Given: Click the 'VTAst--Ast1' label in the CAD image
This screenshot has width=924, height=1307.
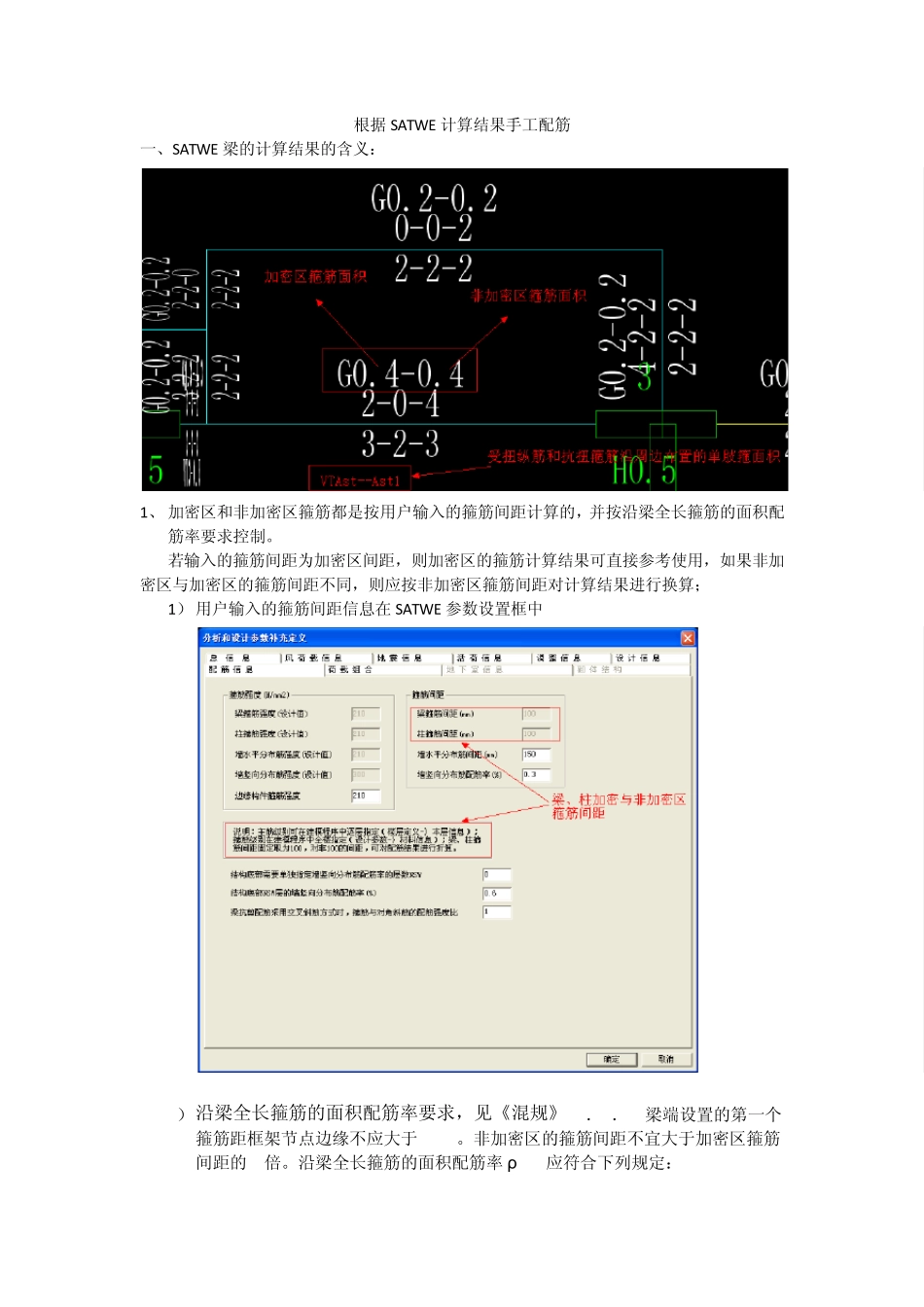Looking at the screenshot, I should pyautogui.click(x=360, y=480).
